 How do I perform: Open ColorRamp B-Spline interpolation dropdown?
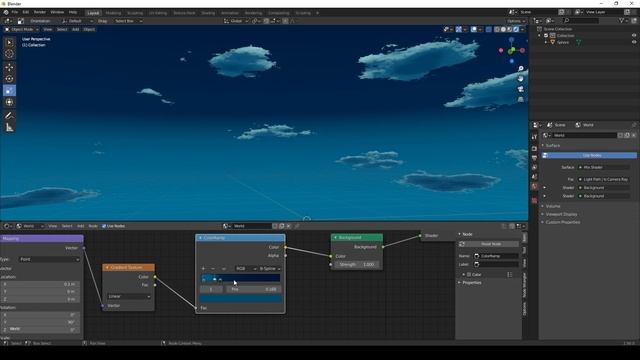click(x=270, y=269)
